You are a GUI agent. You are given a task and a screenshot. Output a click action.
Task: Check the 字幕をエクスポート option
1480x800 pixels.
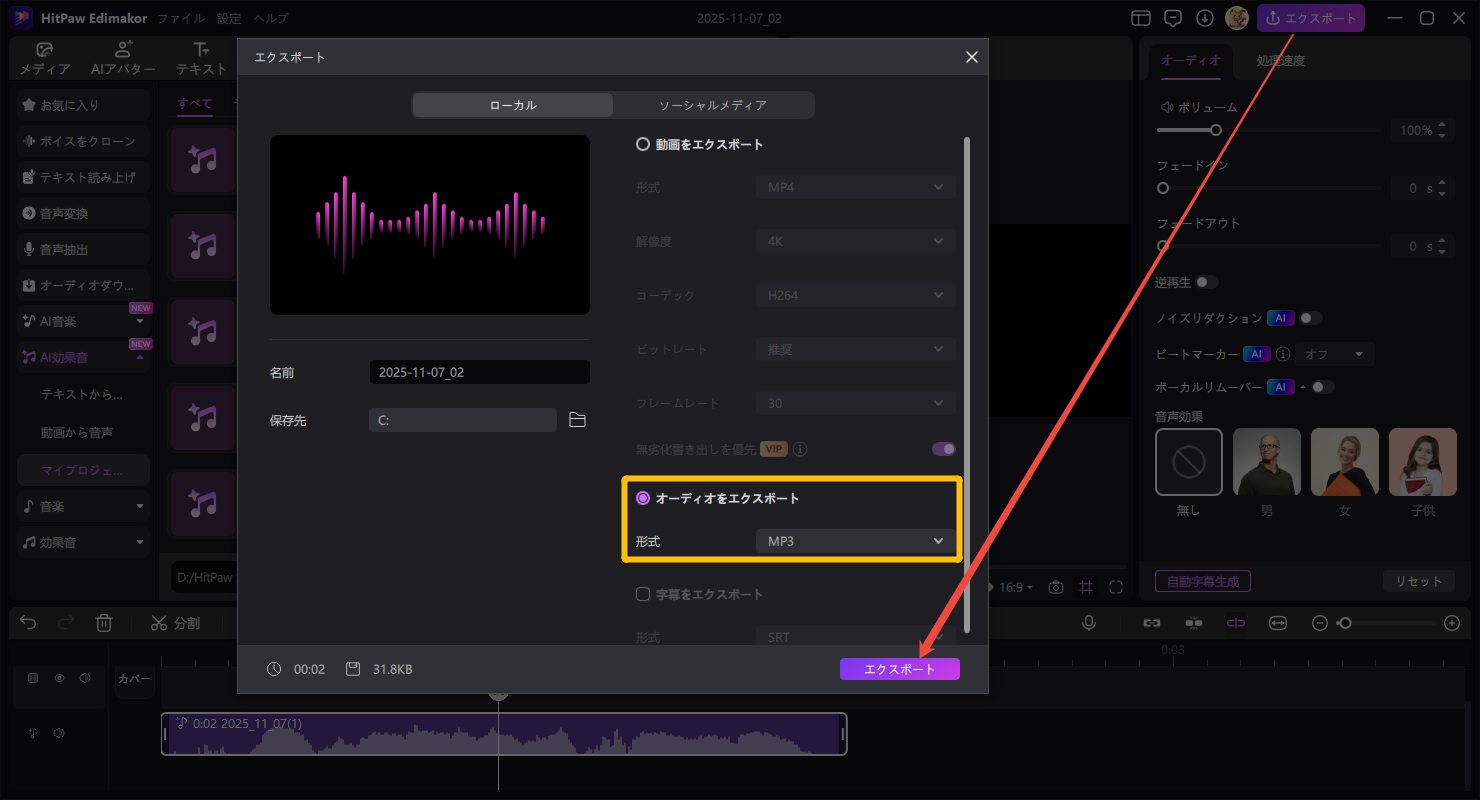coord(642,593)
